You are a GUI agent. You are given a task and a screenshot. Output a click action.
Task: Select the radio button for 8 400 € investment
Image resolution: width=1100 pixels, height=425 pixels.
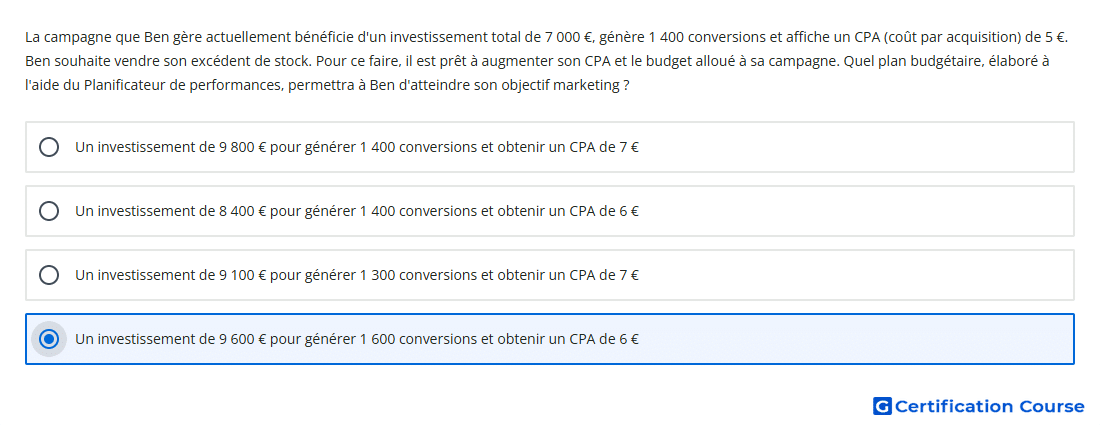[x=49, y=211]
